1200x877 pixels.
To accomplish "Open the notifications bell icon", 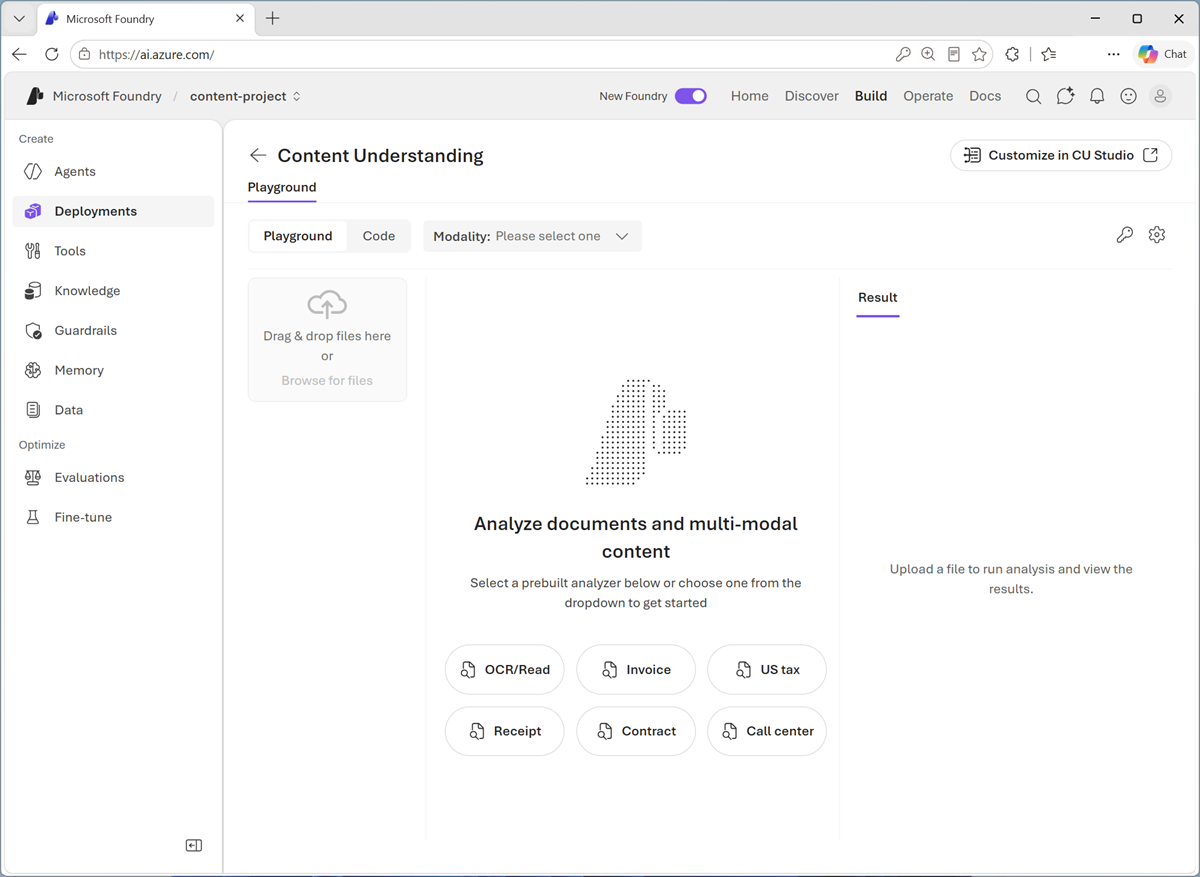I will click(x=1097, y=96).
